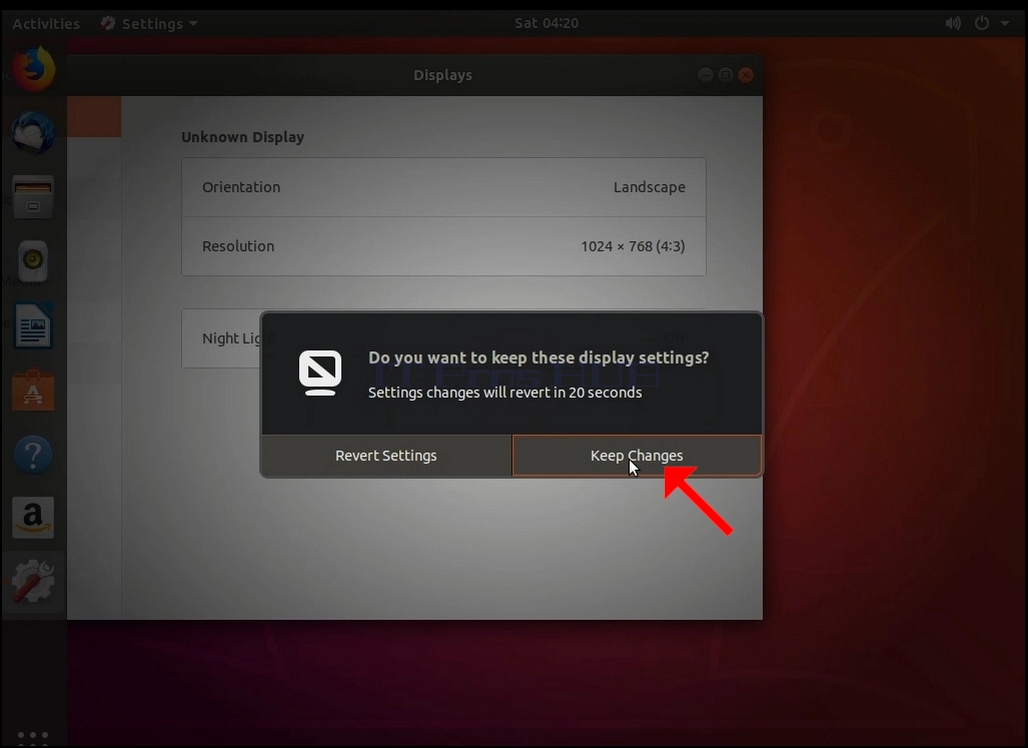1028x748 pixels.
Task: Launch Rhythmbox music player icon
Action: [33, 260]
